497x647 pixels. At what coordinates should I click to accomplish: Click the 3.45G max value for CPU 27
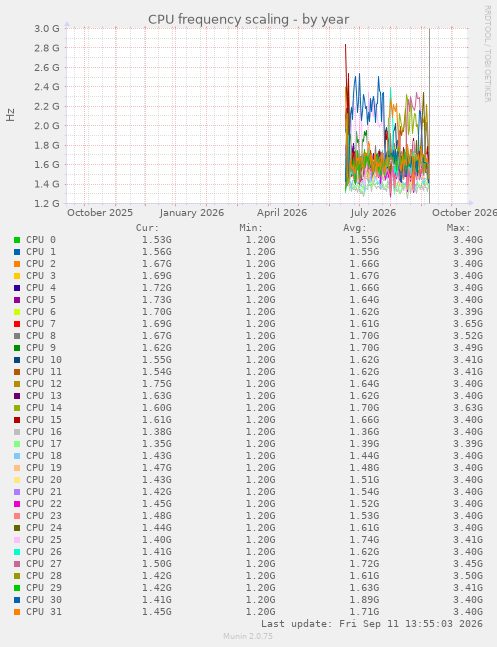[468, 564]
